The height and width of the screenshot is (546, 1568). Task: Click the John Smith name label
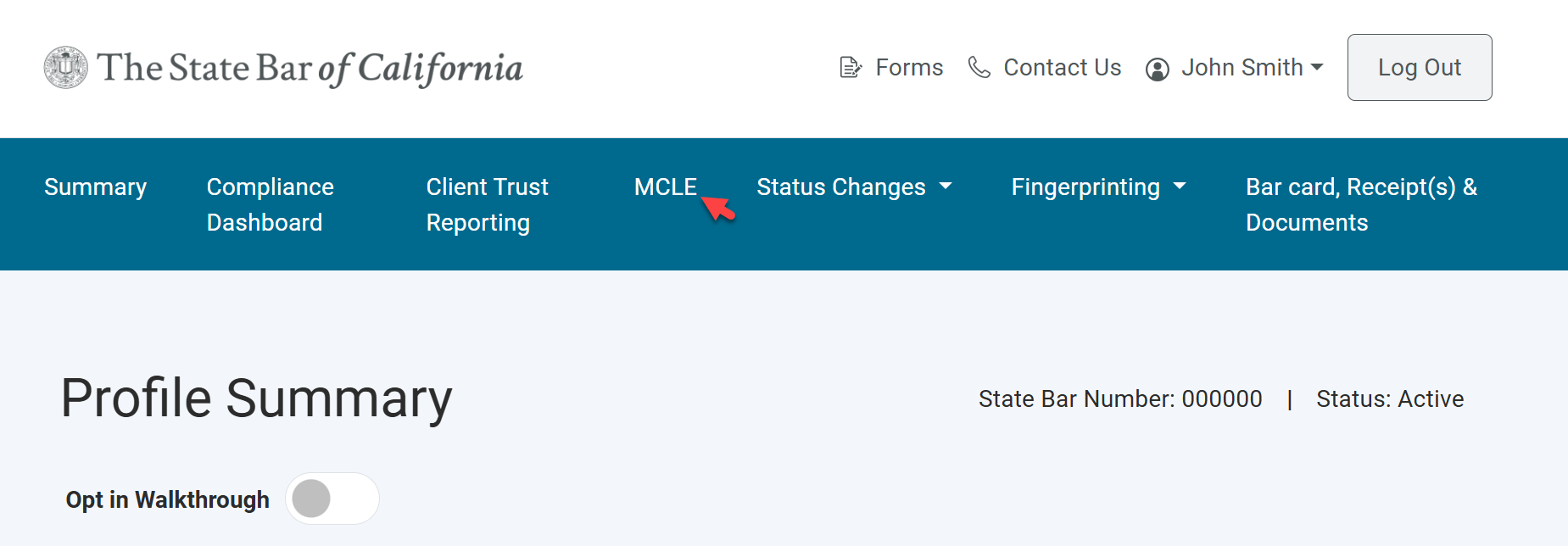1242,68
